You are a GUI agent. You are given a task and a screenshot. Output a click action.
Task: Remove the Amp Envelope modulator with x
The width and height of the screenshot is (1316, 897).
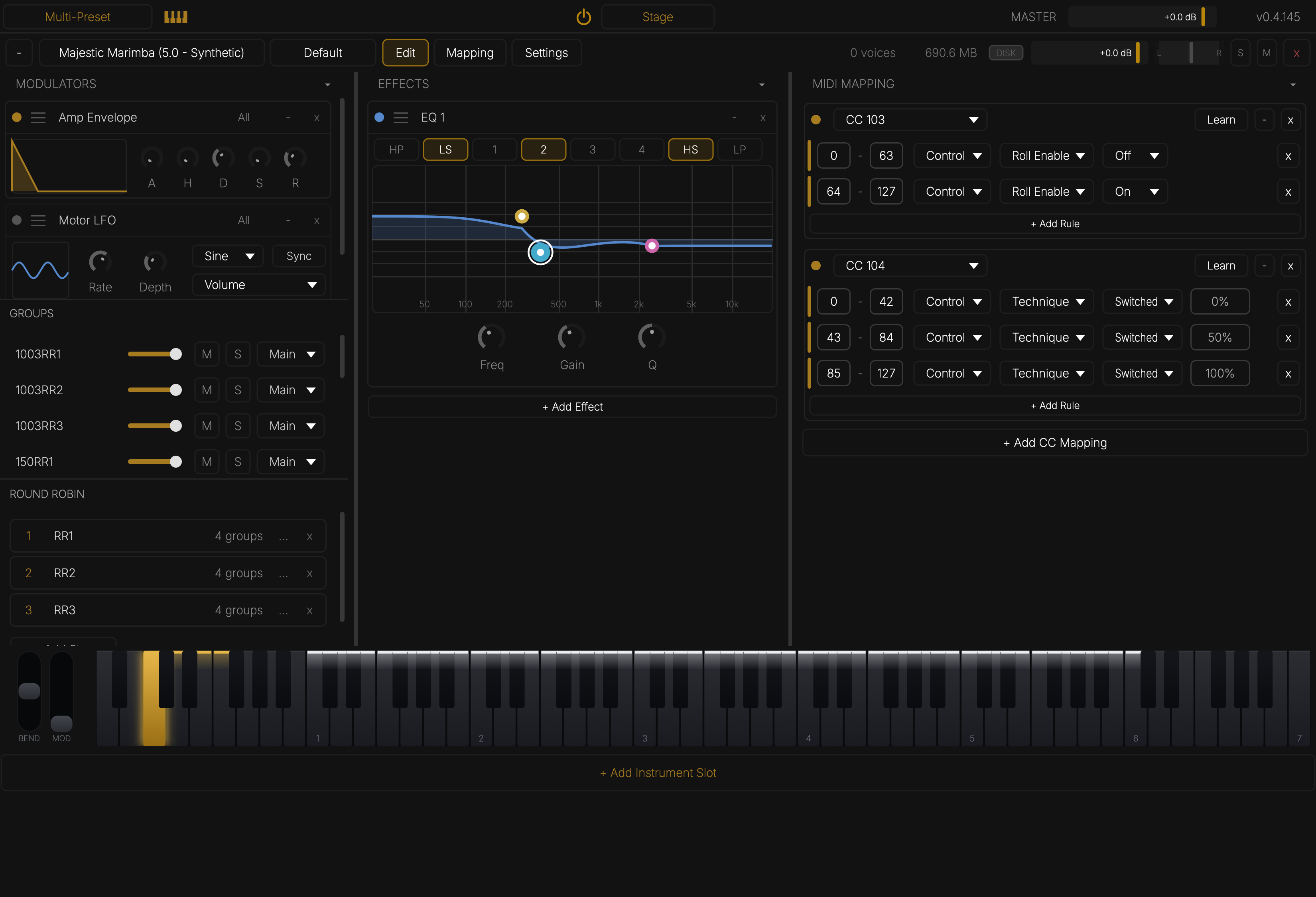coord(317,118)
